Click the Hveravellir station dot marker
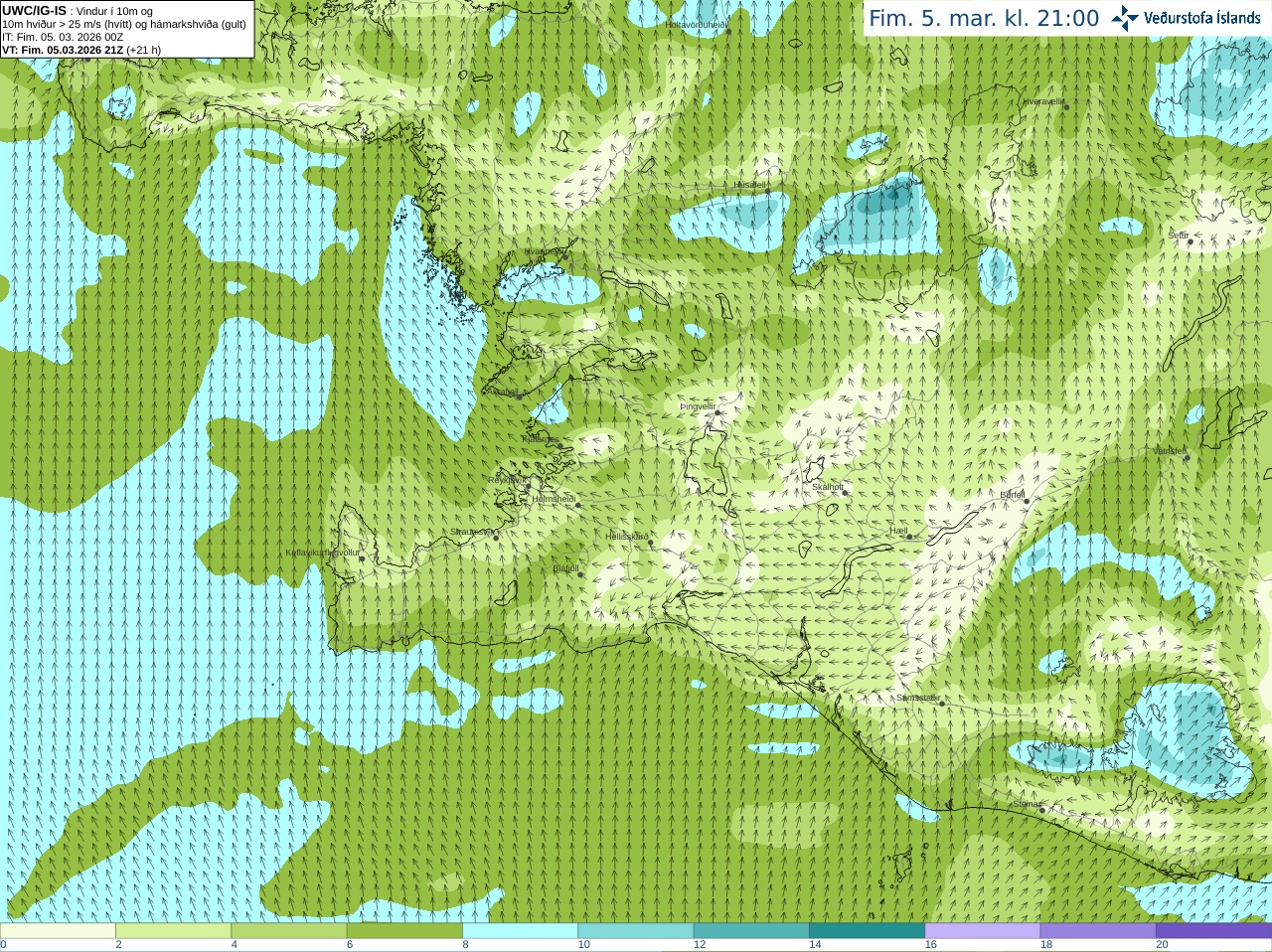This screenshot has height=952, width=1272. [x=1066, y=106]
